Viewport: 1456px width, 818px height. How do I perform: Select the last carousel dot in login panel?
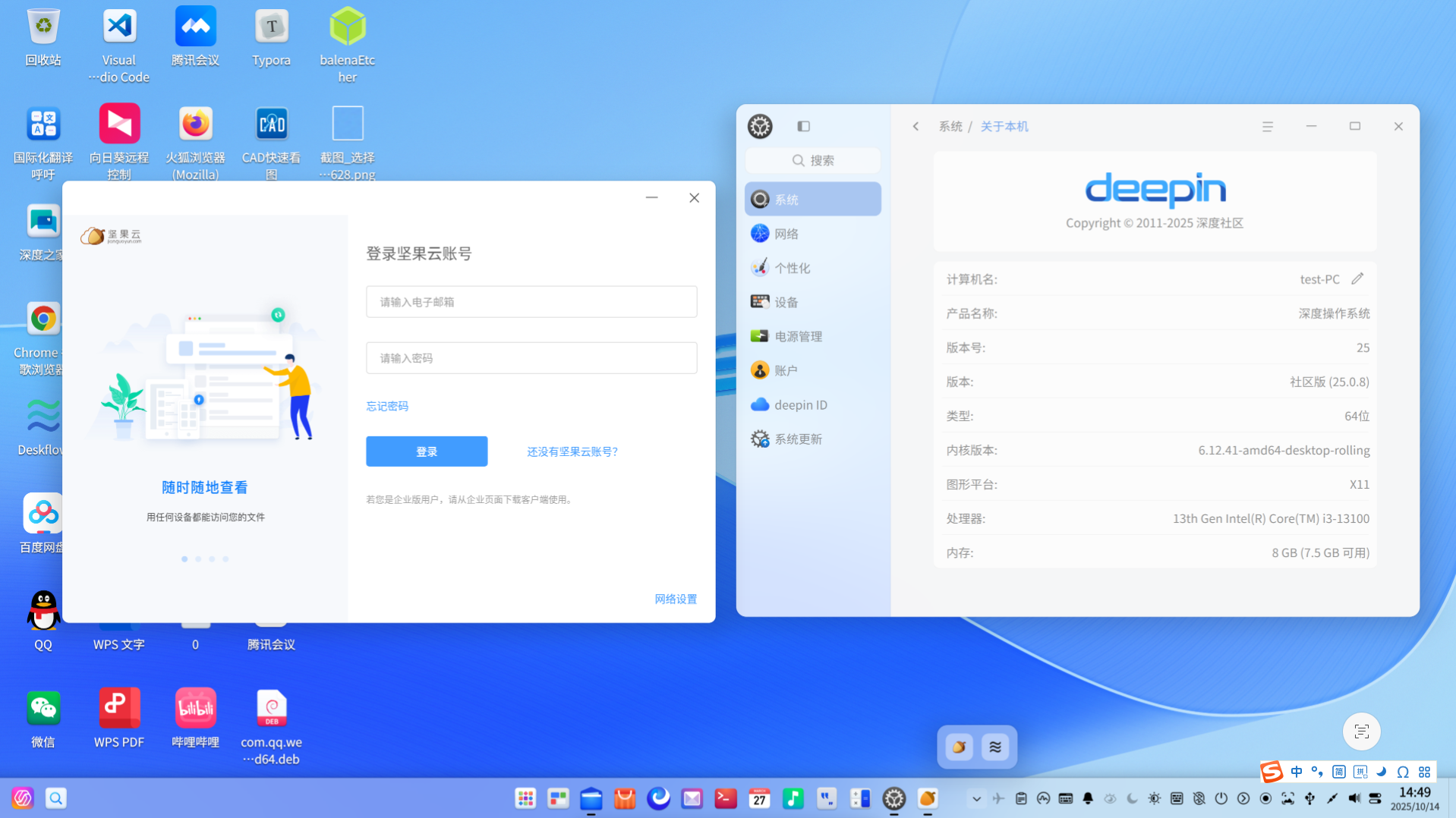click(225, 559)
